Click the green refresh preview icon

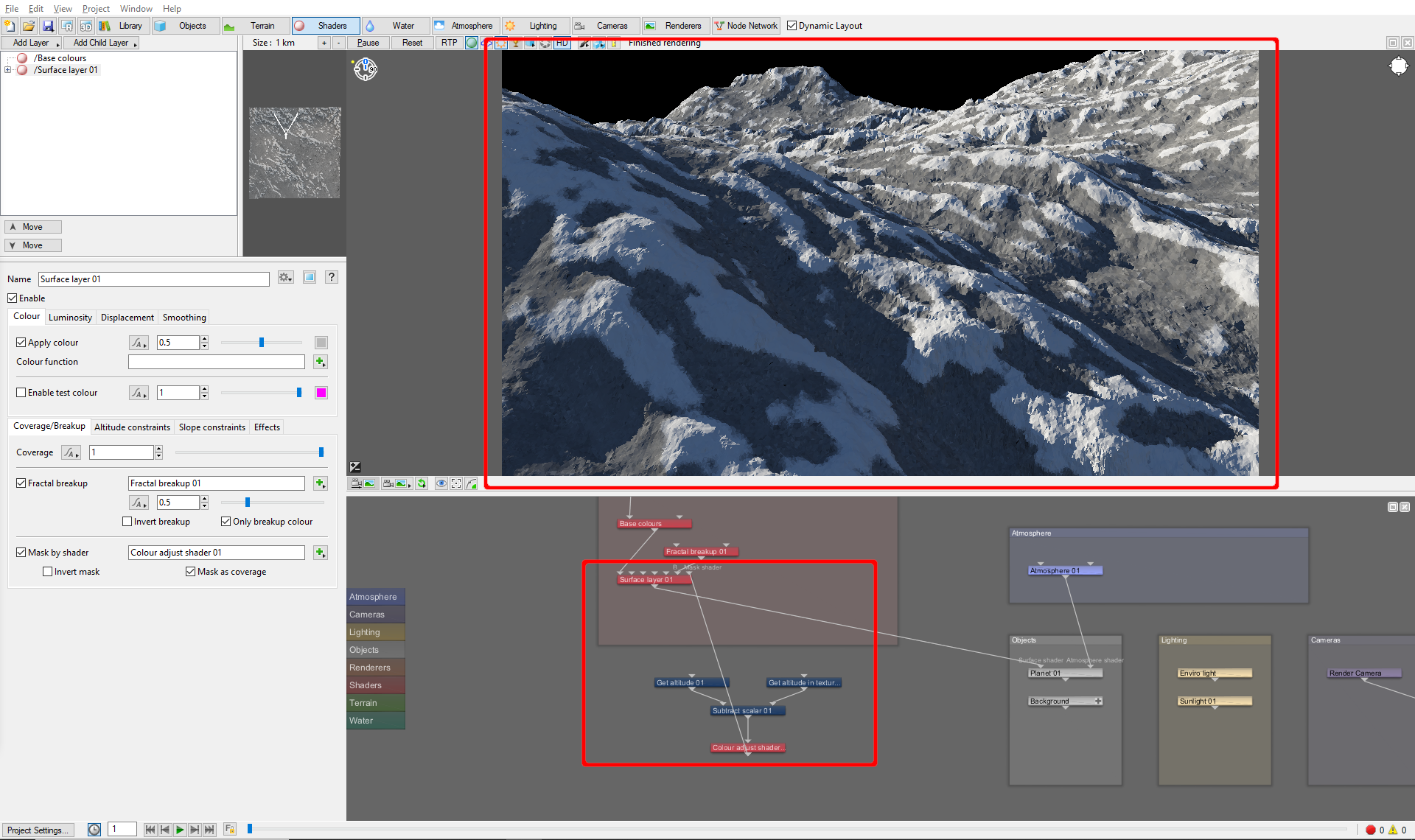(422, 483)
